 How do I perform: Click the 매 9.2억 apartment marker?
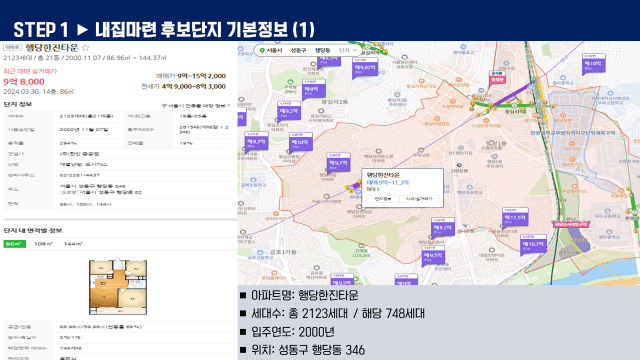click(289, 111)
